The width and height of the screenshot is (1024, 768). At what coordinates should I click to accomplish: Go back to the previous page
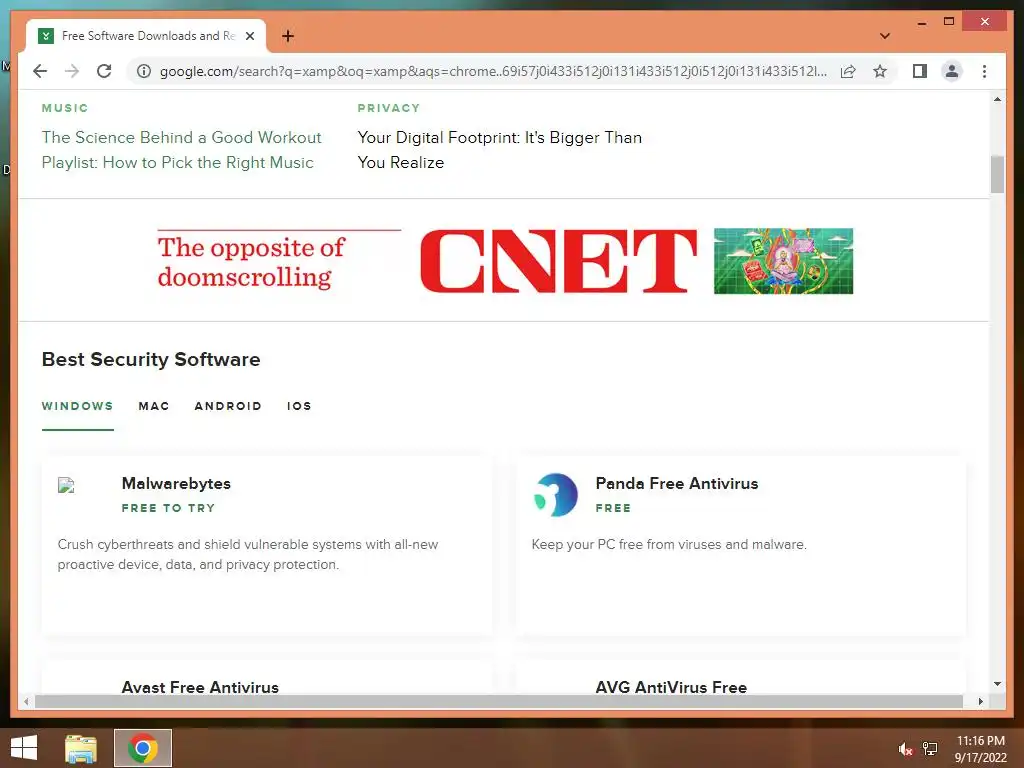(x=40, y=71)
